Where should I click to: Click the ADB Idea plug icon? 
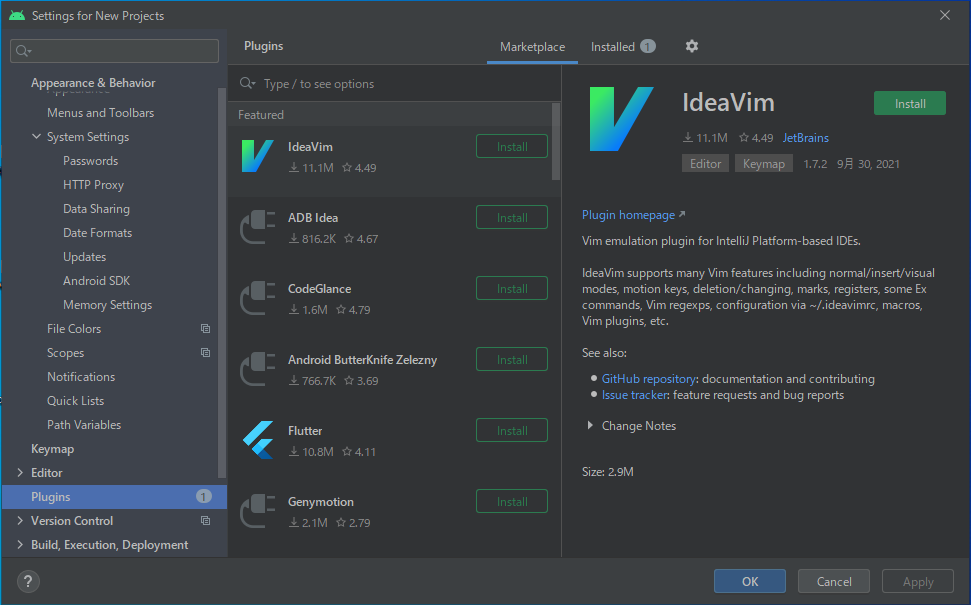pos(257,227)
